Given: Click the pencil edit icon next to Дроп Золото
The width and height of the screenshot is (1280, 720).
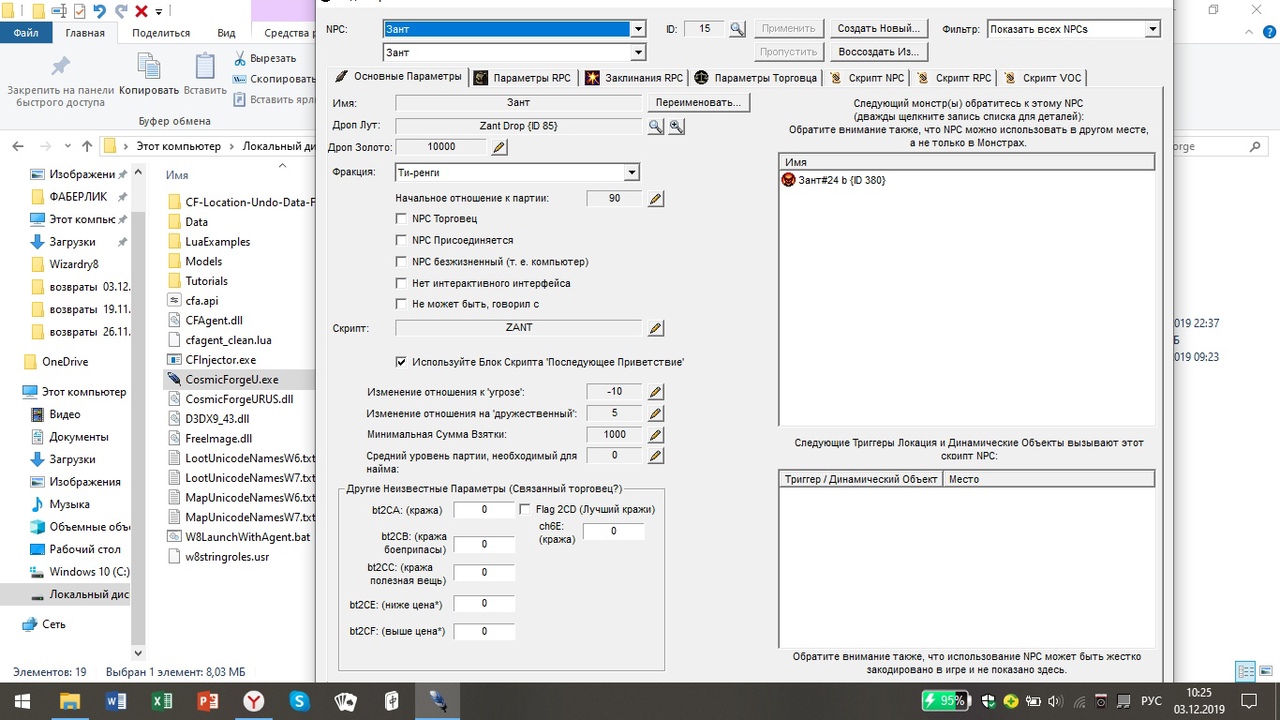Looking at the screenshot, I should (x=497, y=147).
